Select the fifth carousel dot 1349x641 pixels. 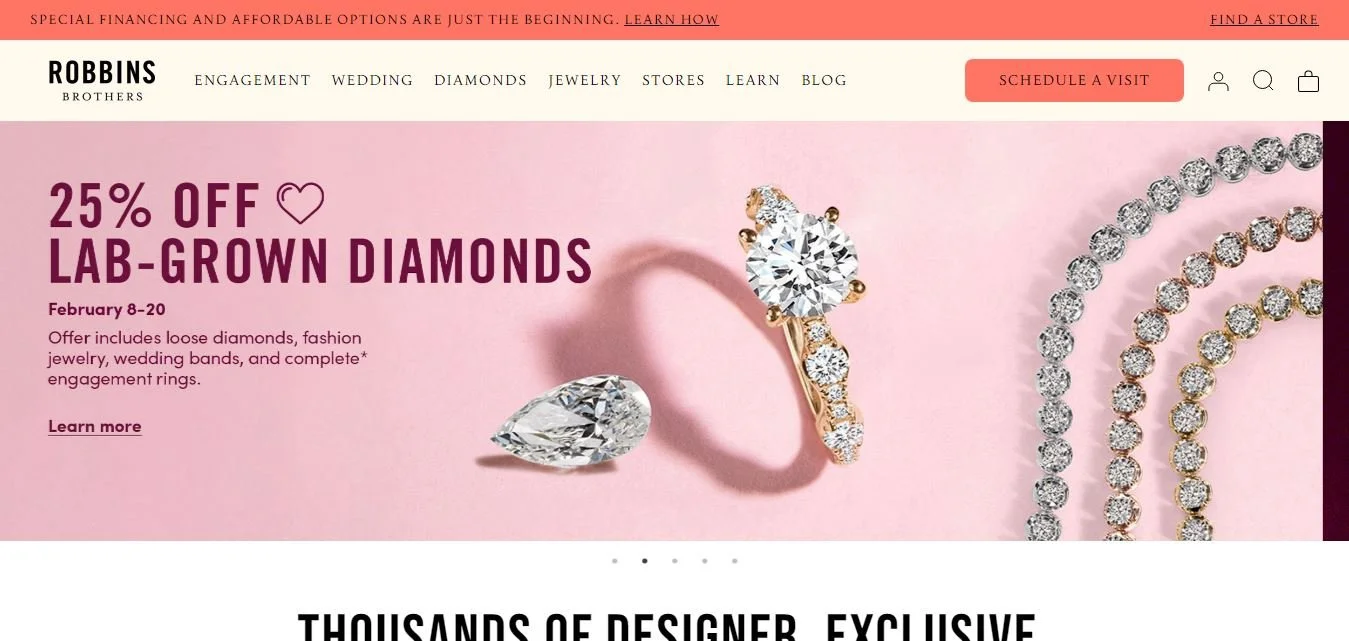point(735,561)
